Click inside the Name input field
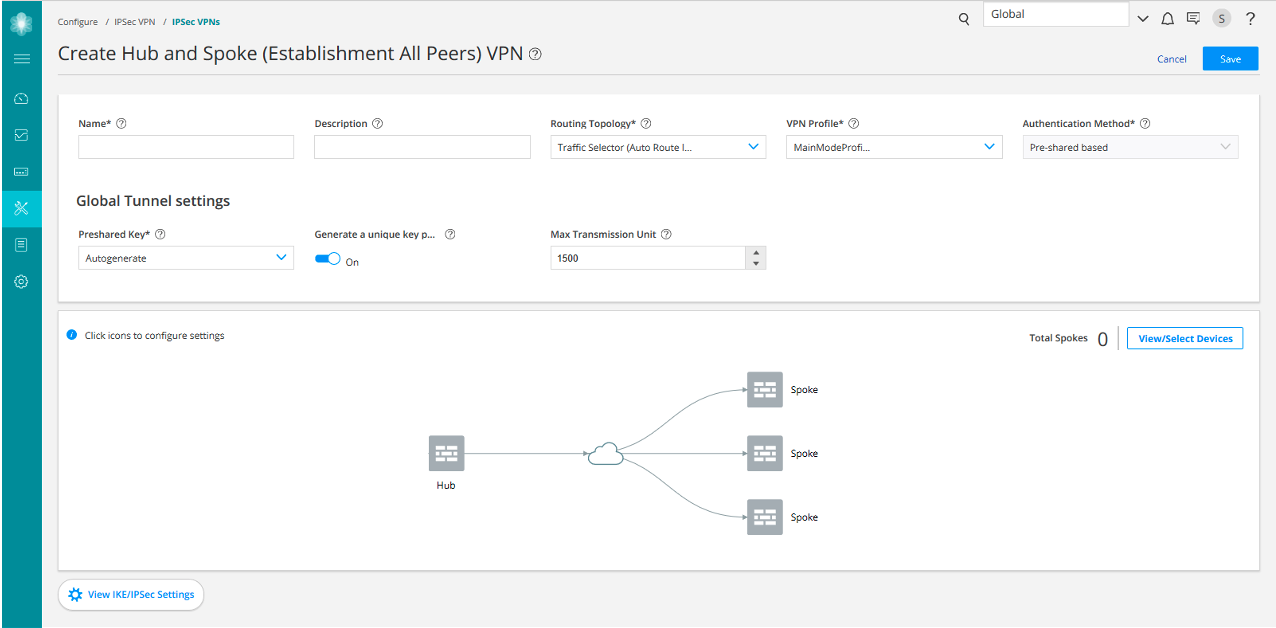1276x628 pixels. 185,146
